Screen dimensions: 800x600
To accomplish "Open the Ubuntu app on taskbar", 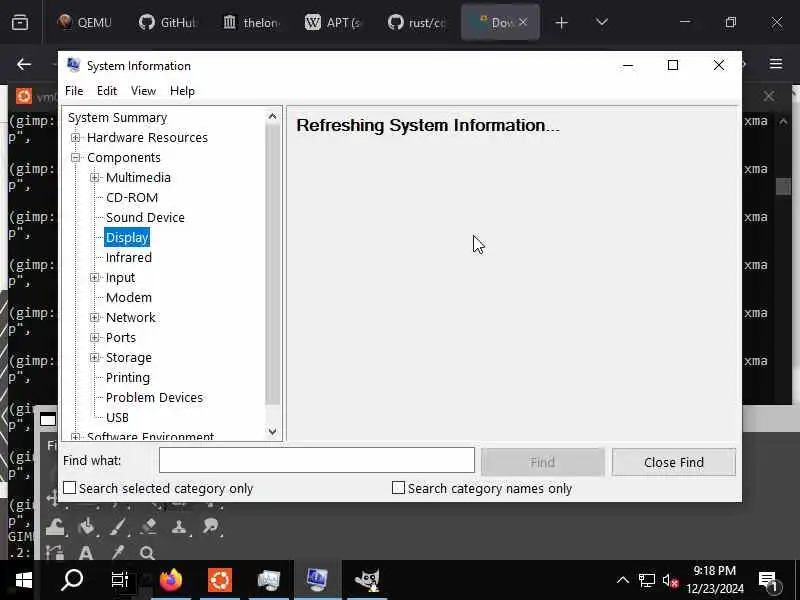I will coord(220,580).
